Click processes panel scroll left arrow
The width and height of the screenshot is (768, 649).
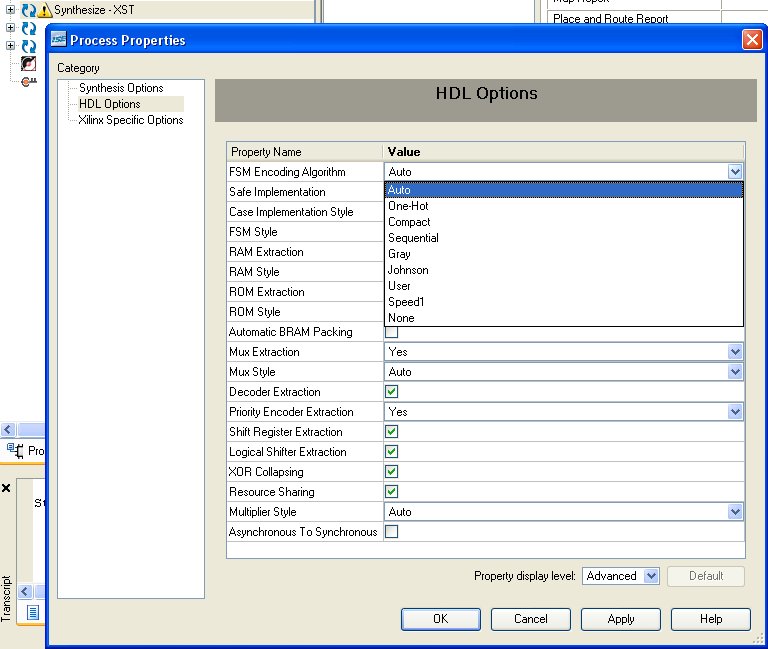pos(8,430)
